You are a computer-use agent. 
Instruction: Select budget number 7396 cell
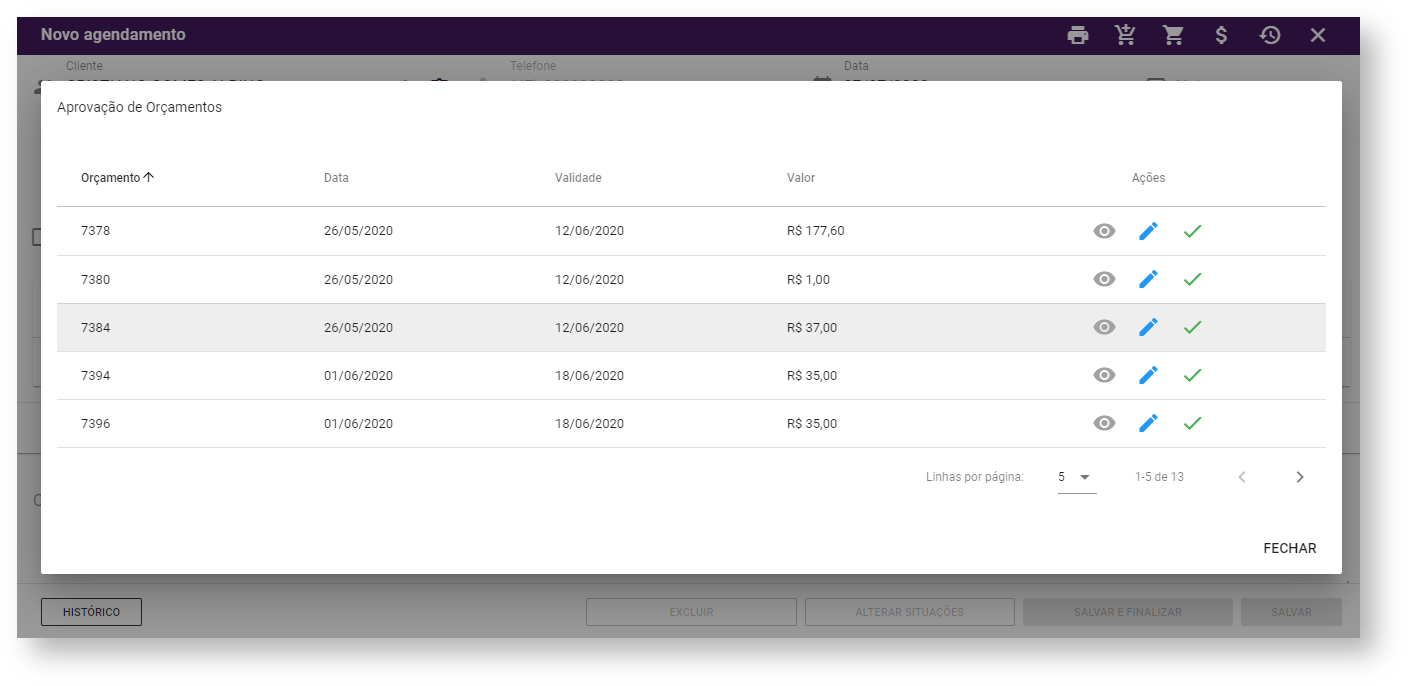point(96,423)
